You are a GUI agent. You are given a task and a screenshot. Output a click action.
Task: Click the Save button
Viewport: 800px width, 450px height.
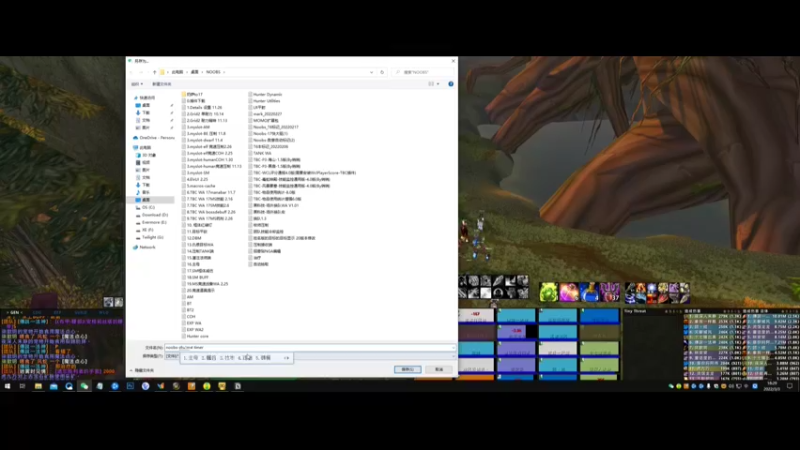coord(407,369)
